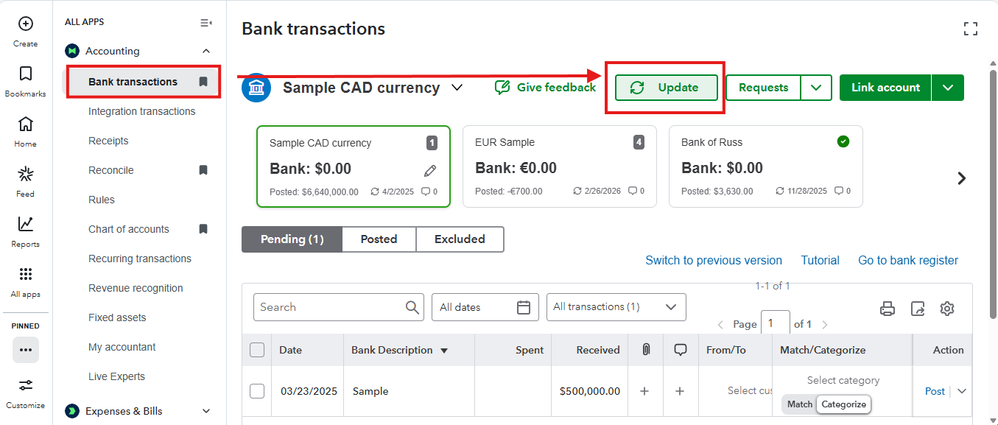The image size is (998, 425).
Task: Click Switch to previous version link
Action: (713, 260)
